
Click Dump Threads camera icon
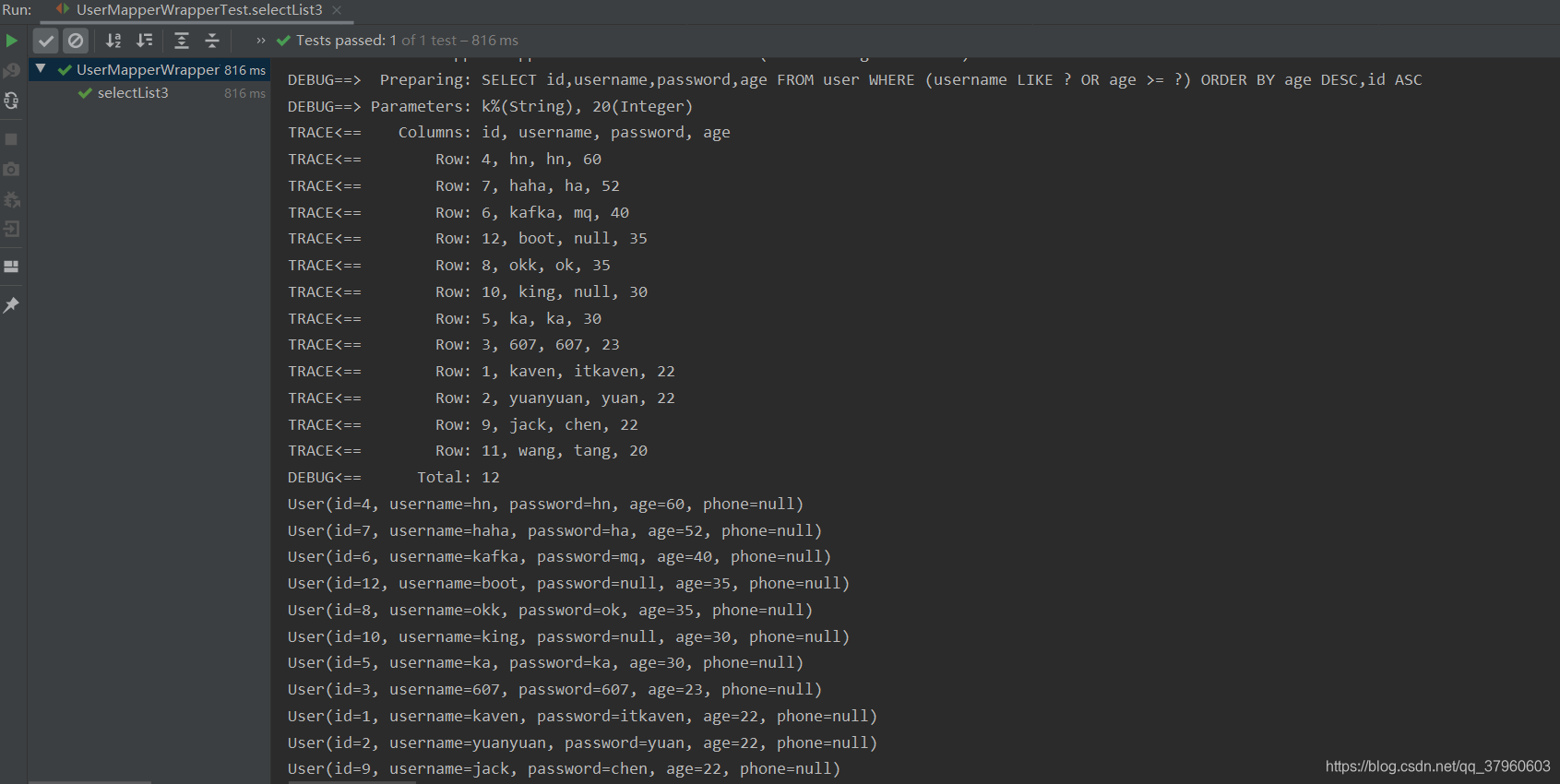point(12,169)
